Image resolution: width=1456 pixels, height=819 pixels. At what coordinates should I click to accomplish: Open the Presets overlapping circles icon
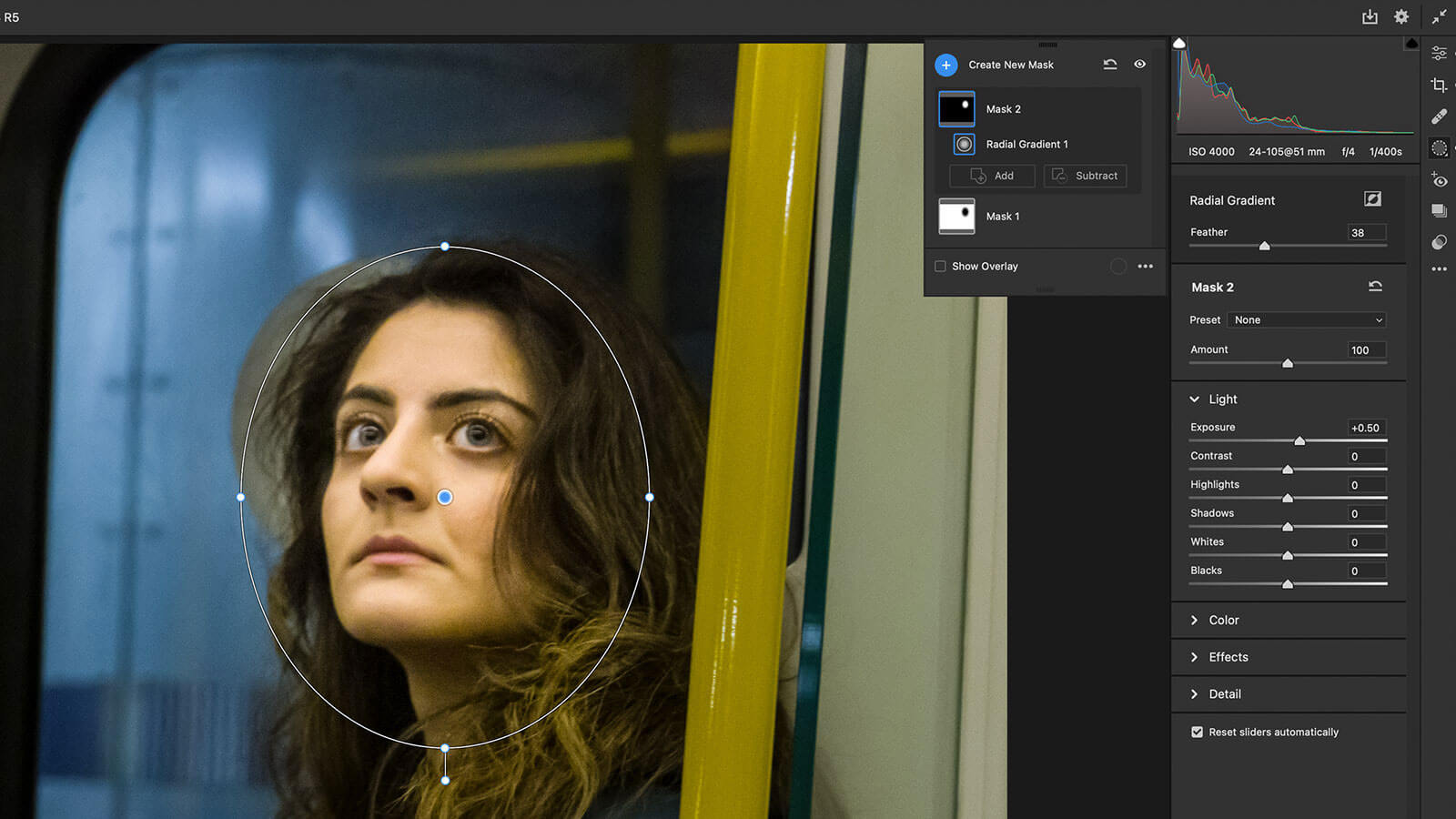pyautogui.click(x=1439, y=242)
